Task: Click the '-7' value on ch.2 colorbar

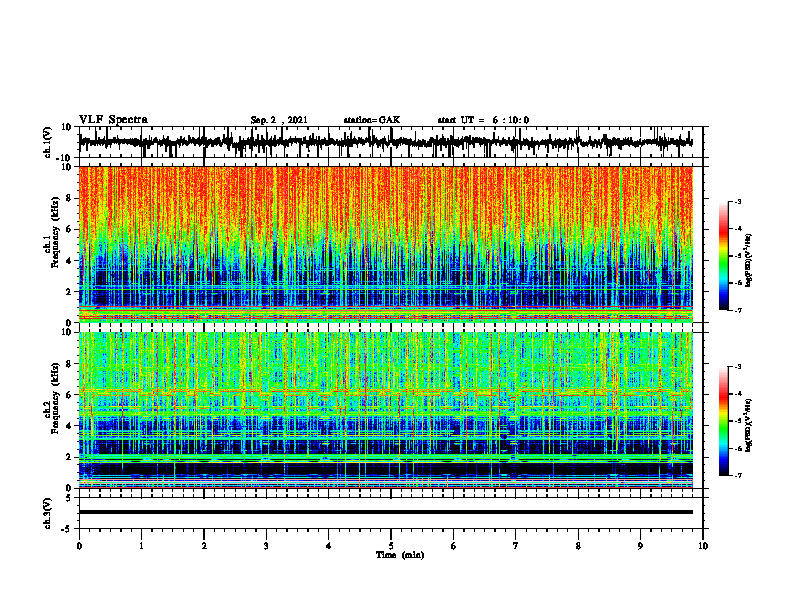Action: click(738, 475)
